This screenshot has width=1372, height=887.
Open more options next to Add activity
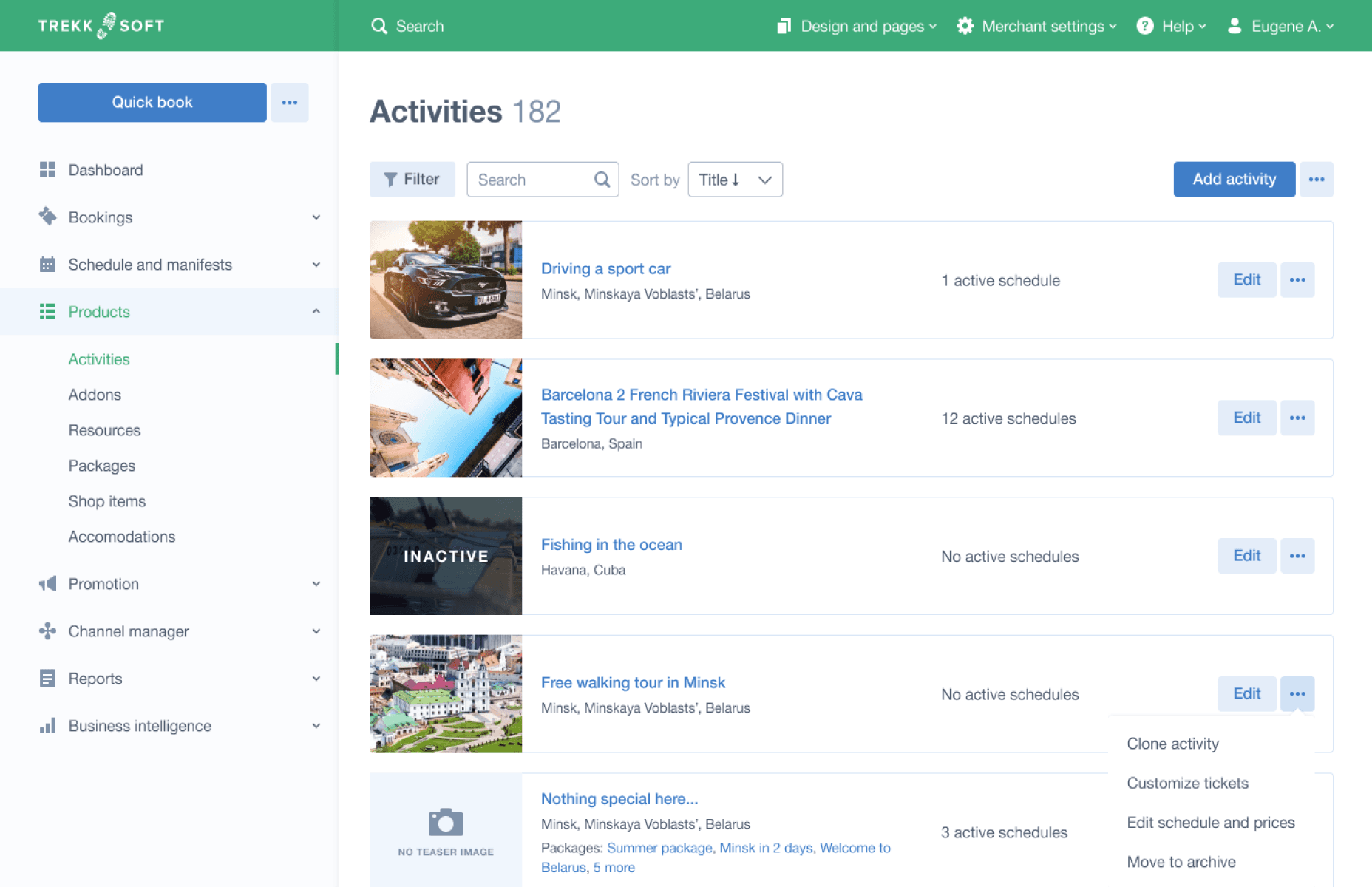[1317, 180]
